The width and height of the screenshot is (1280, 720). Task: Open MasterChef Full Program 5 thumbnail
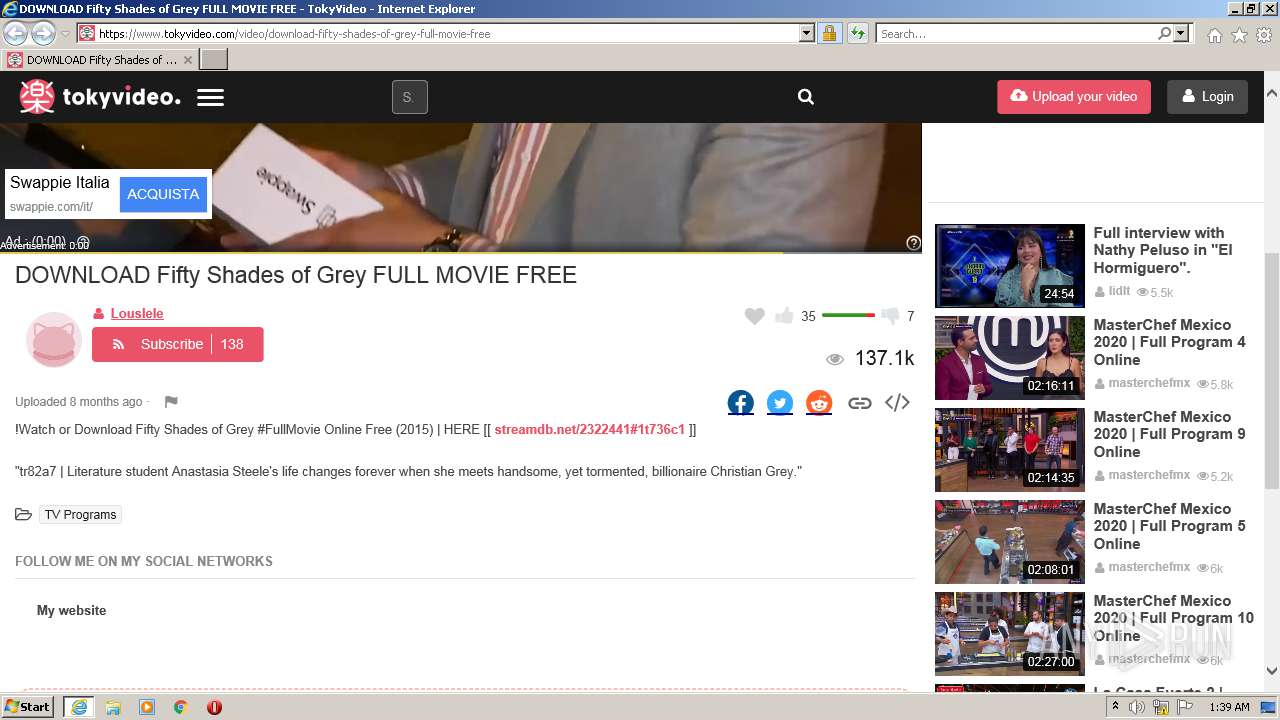click(1010, 542)
